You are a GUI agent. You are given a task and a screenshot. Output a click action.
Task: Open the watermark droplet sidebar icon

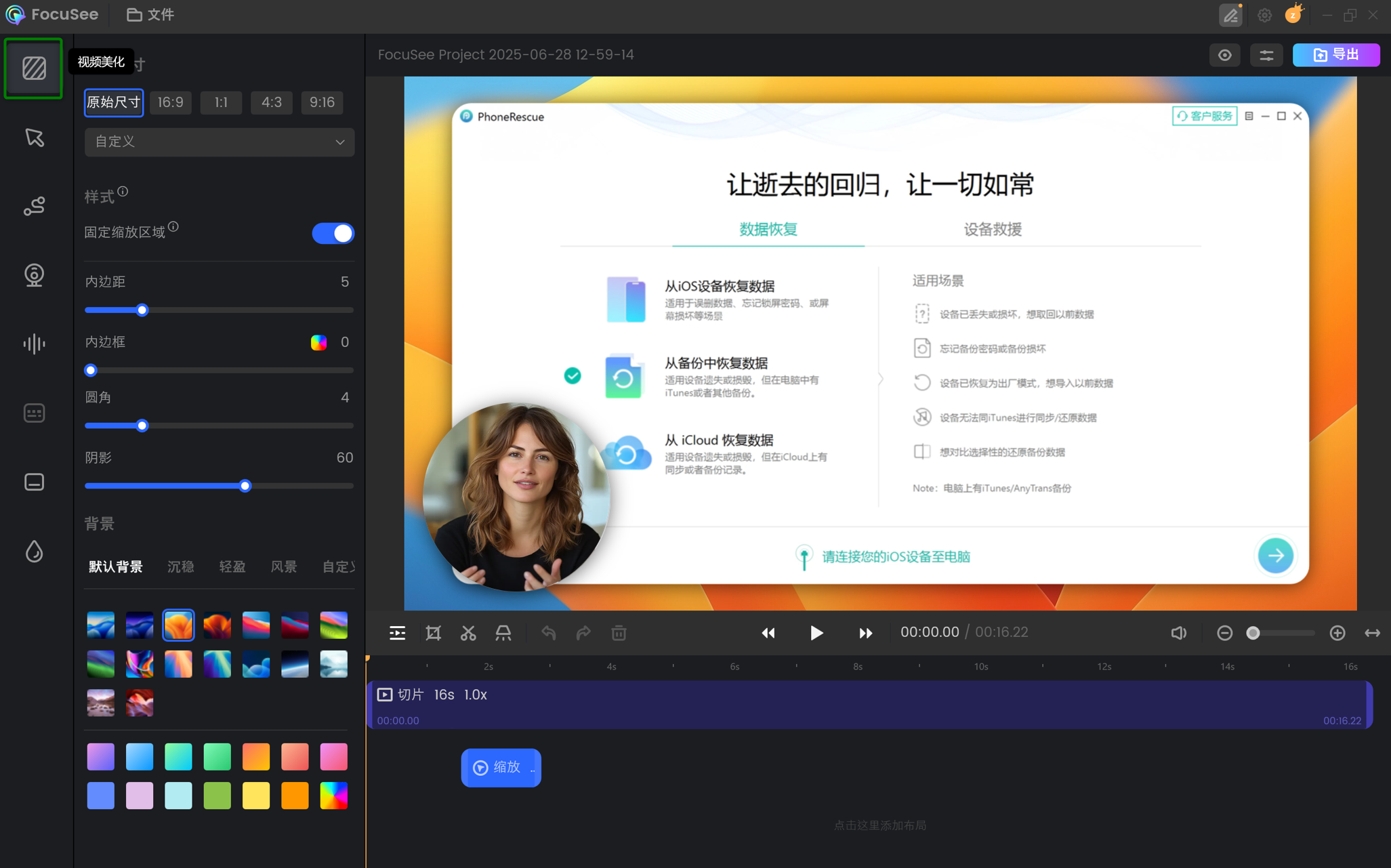pyautogui.click(x=34, y=551)
